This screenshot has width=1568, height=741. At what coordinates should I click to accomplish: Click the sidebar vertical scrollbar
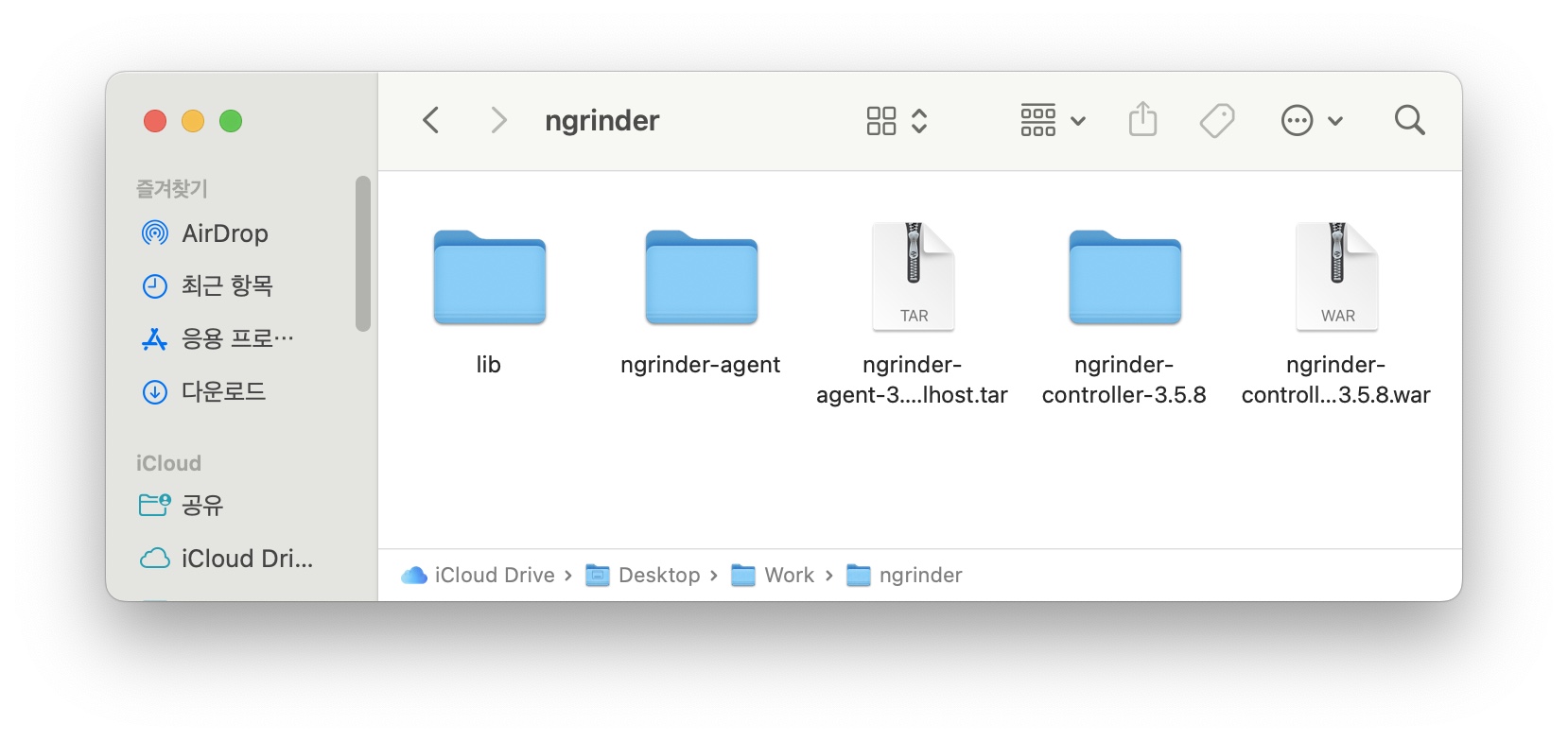363,253
